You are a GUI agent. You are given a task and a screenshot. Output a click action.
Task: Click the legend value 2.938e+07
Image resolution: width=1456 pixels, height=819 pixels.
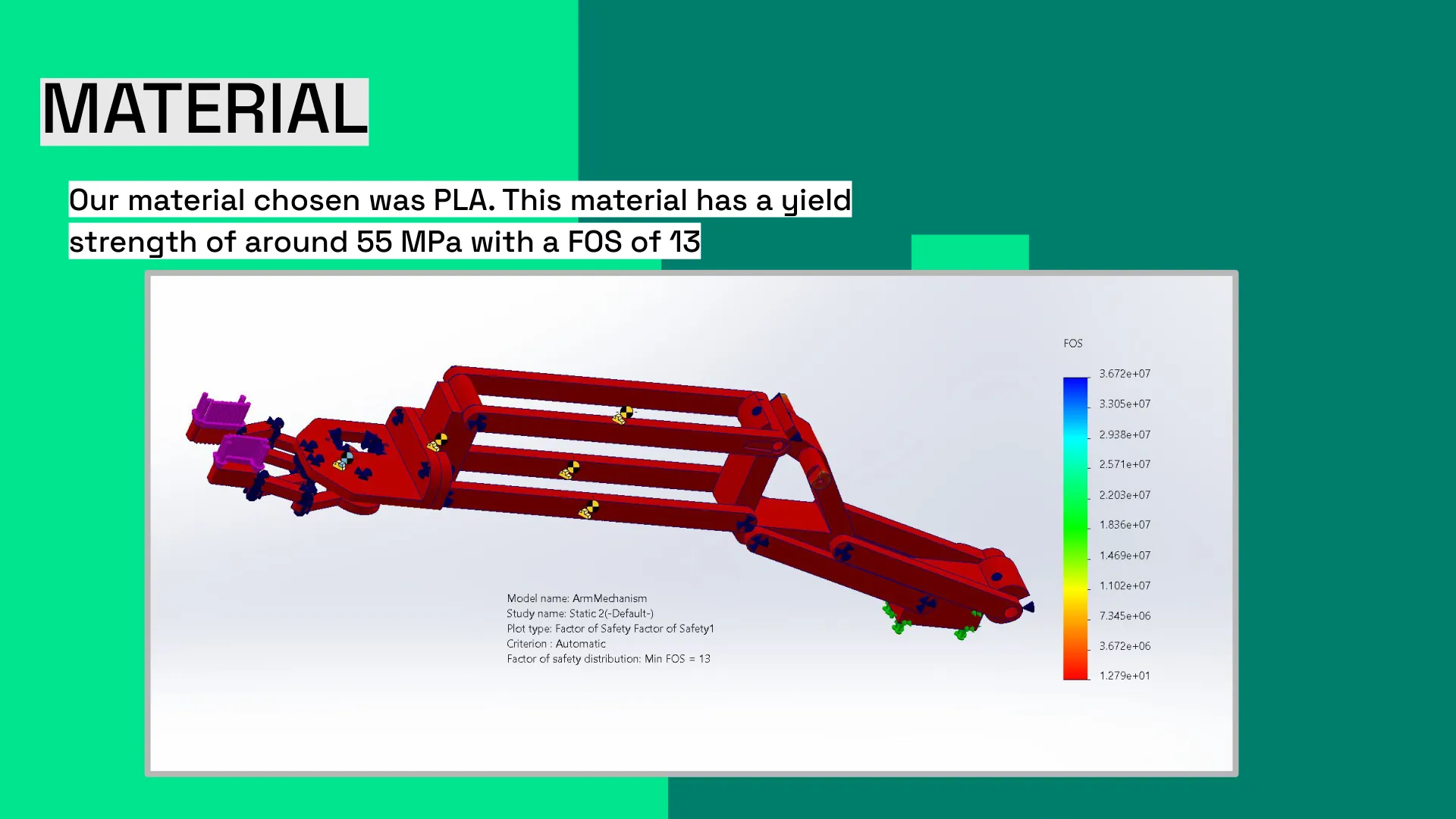click(x=1125, y=435)
